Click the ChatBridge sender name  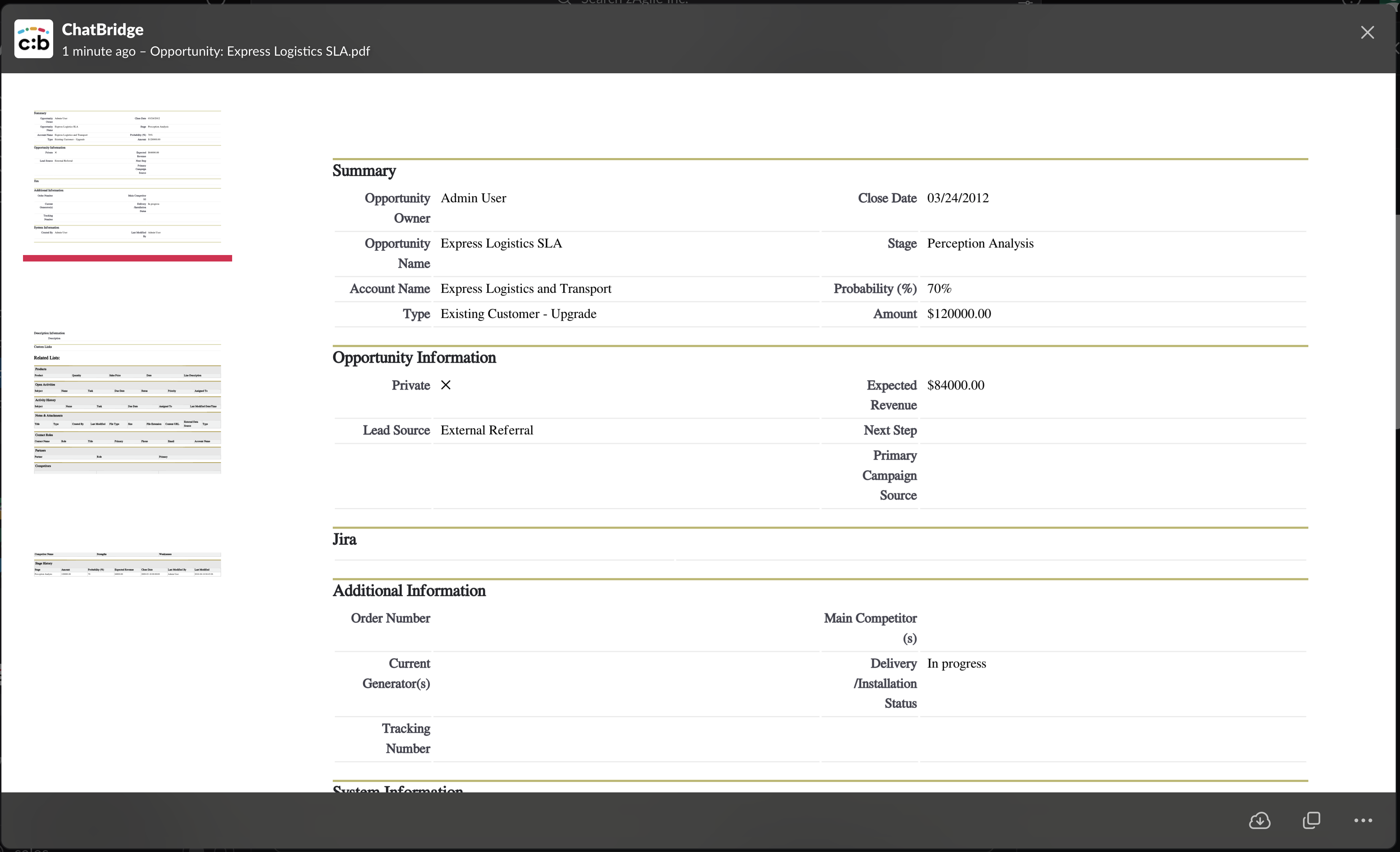102,29
